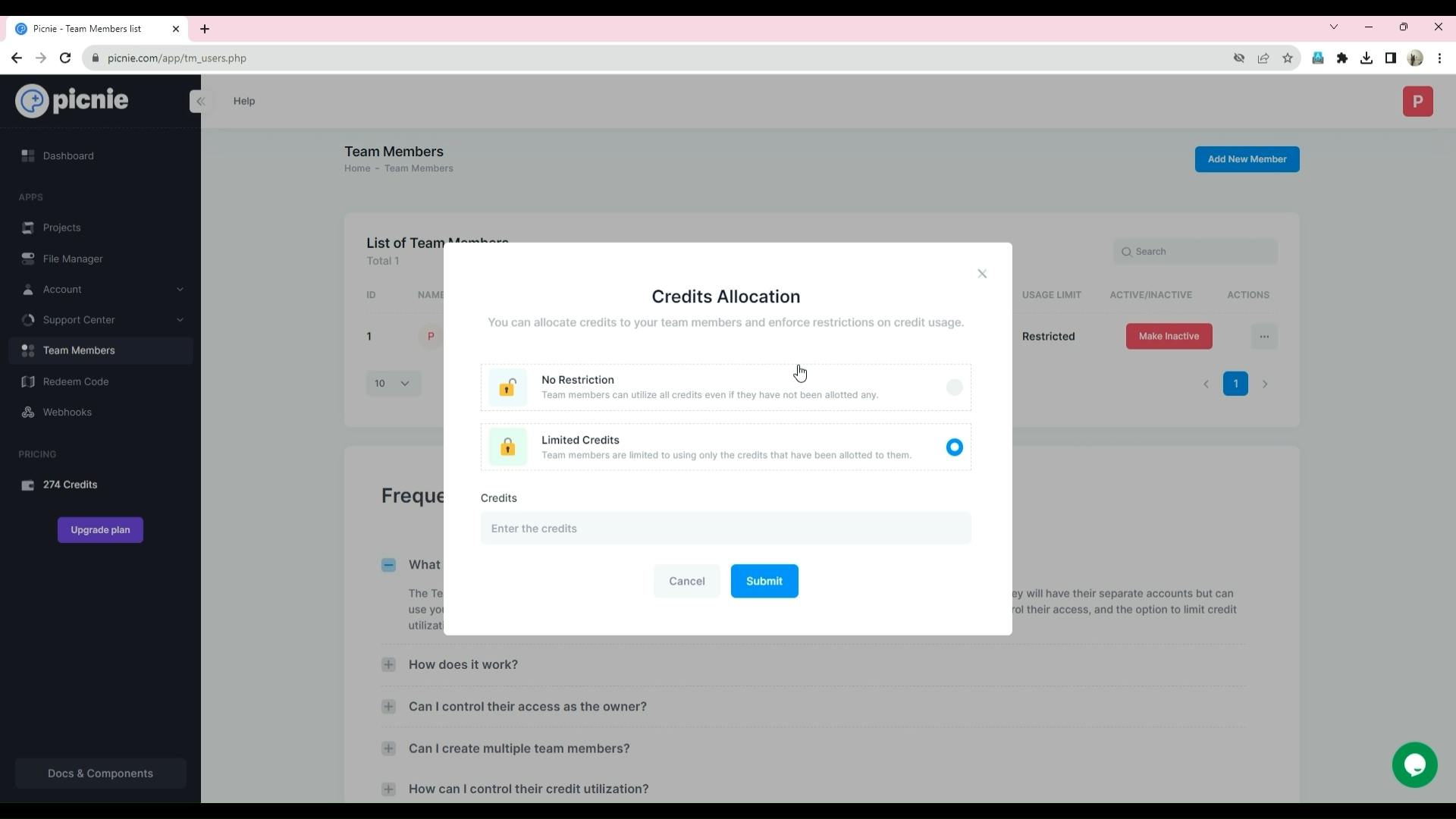Click Help menu item

(x=244, y=100)
